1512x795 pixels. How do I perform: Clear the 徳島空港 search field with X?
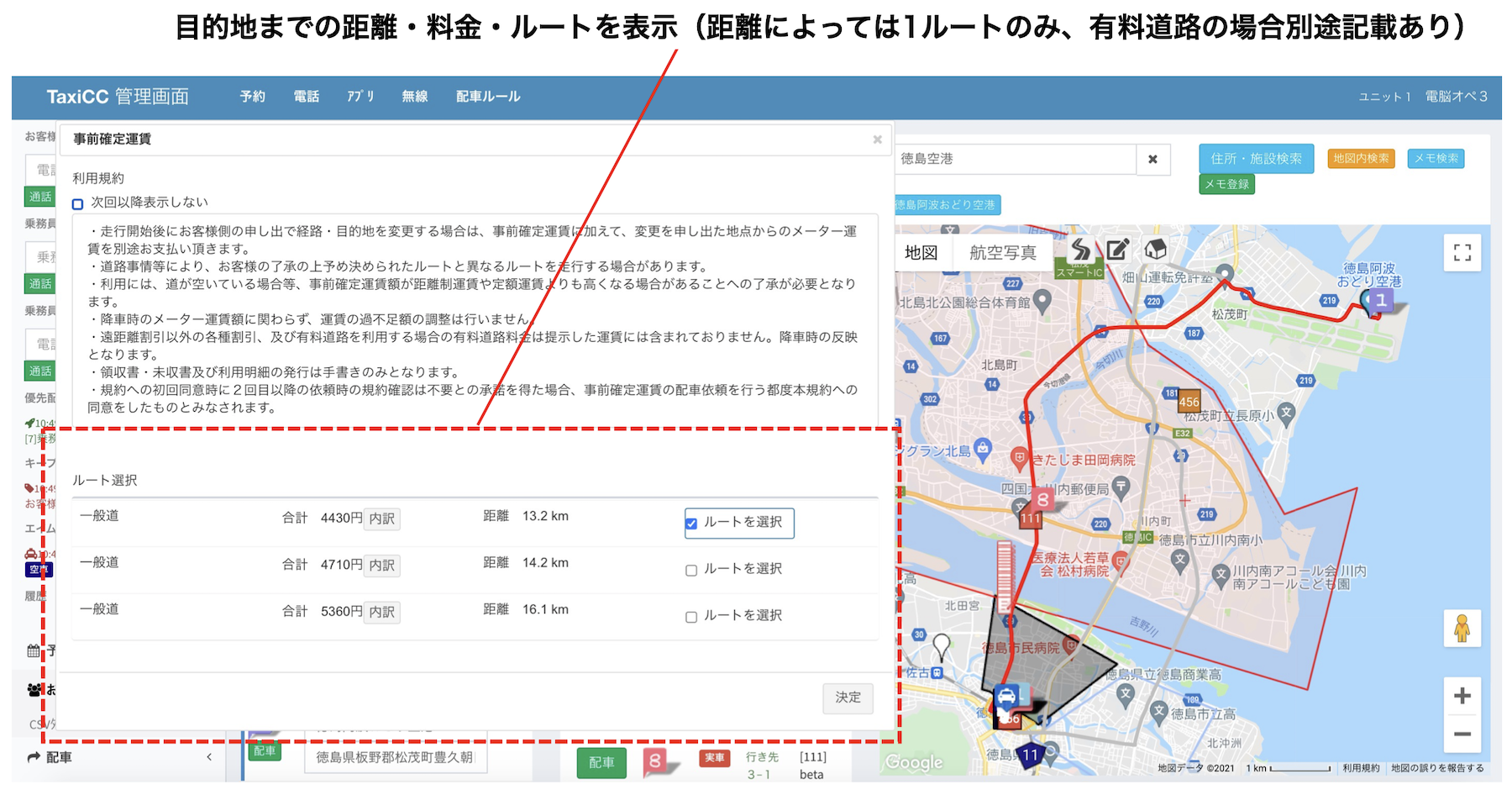point(1152,159)
